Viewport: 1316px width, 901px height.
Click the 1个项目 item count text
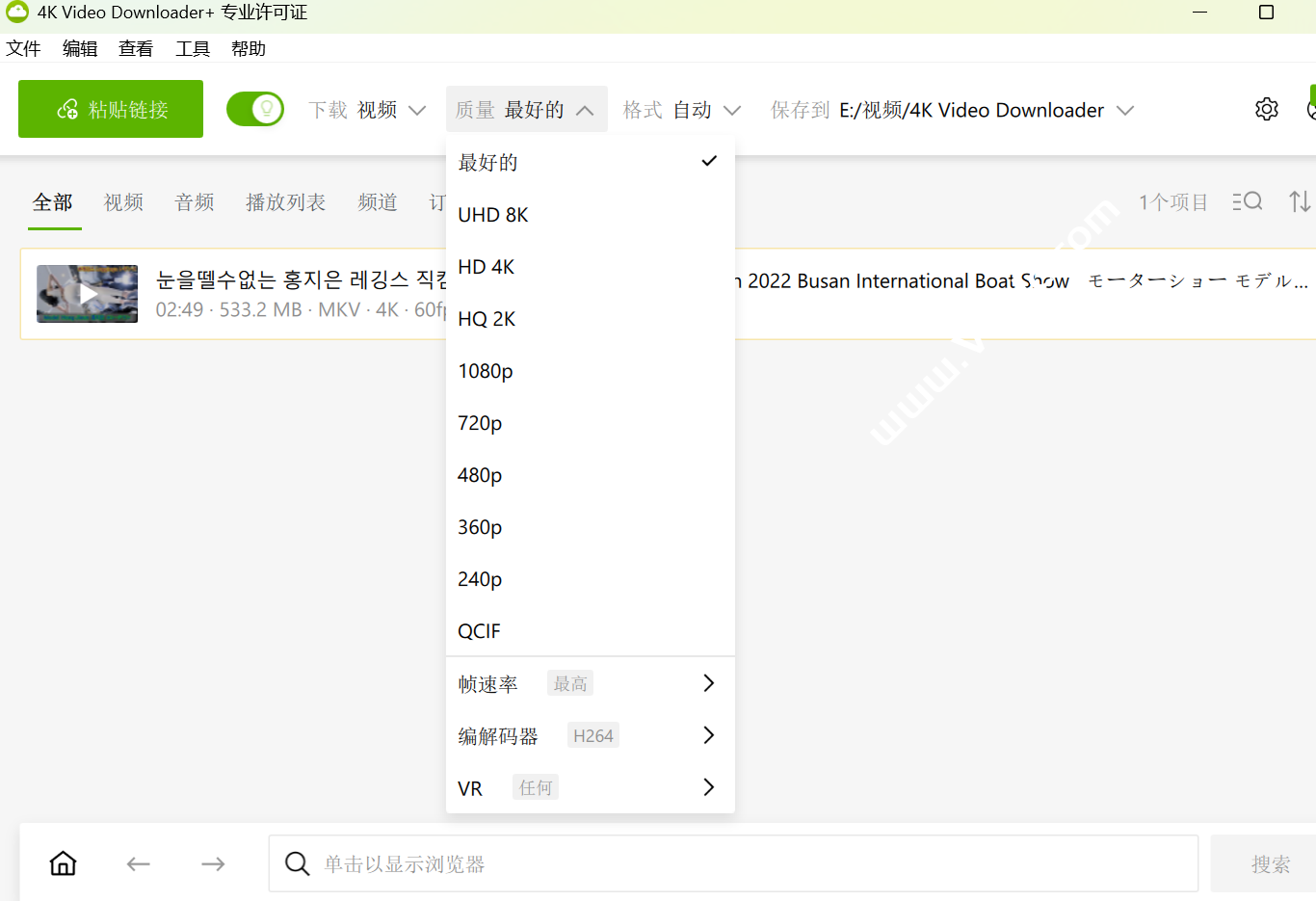pos(1173,202)
